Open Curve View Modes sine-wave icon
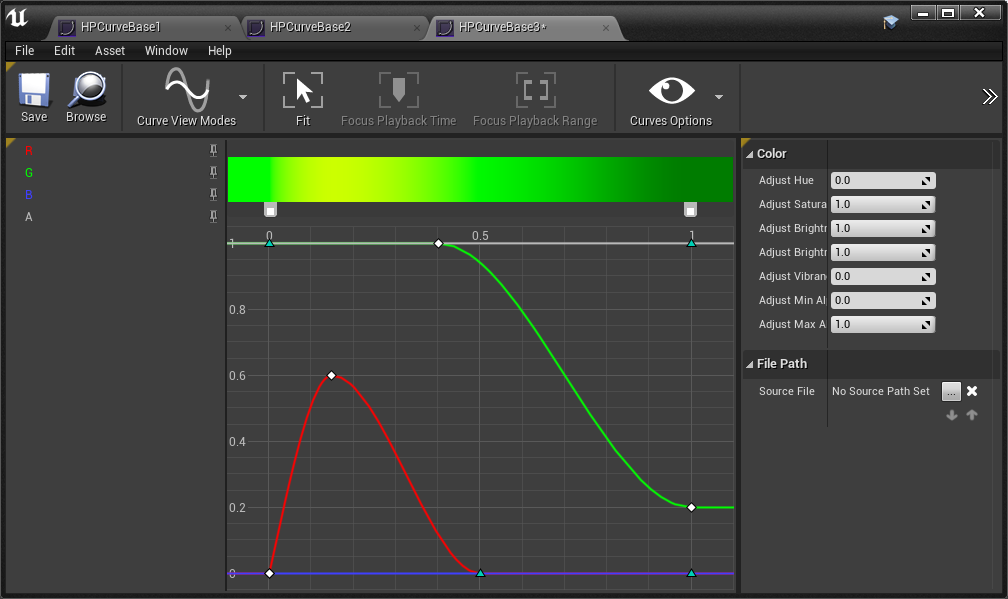 click(186, 89)
